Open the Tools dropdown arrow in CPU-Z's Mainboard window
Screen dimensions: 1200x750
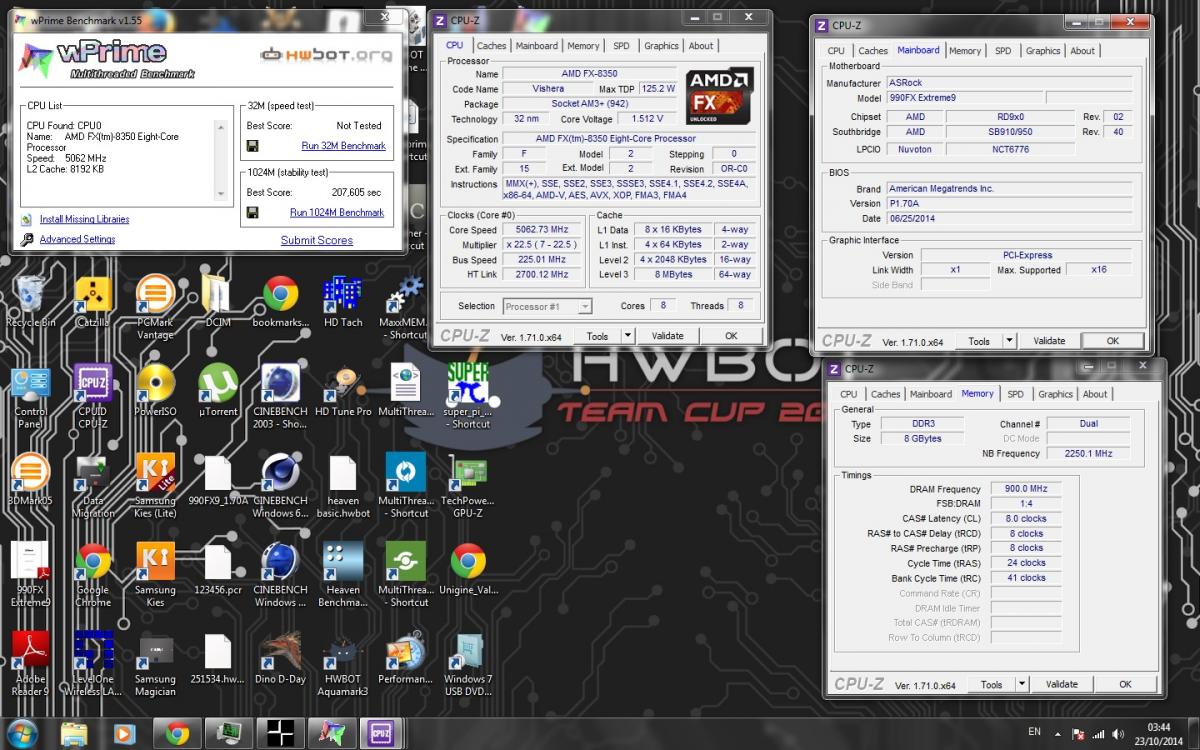click(x=1008, y=341)
